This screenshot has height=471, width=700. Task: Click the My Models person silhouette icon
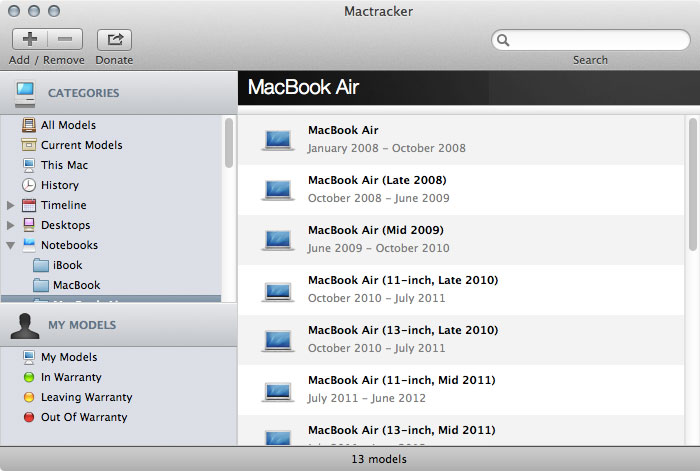pos(25,325)
